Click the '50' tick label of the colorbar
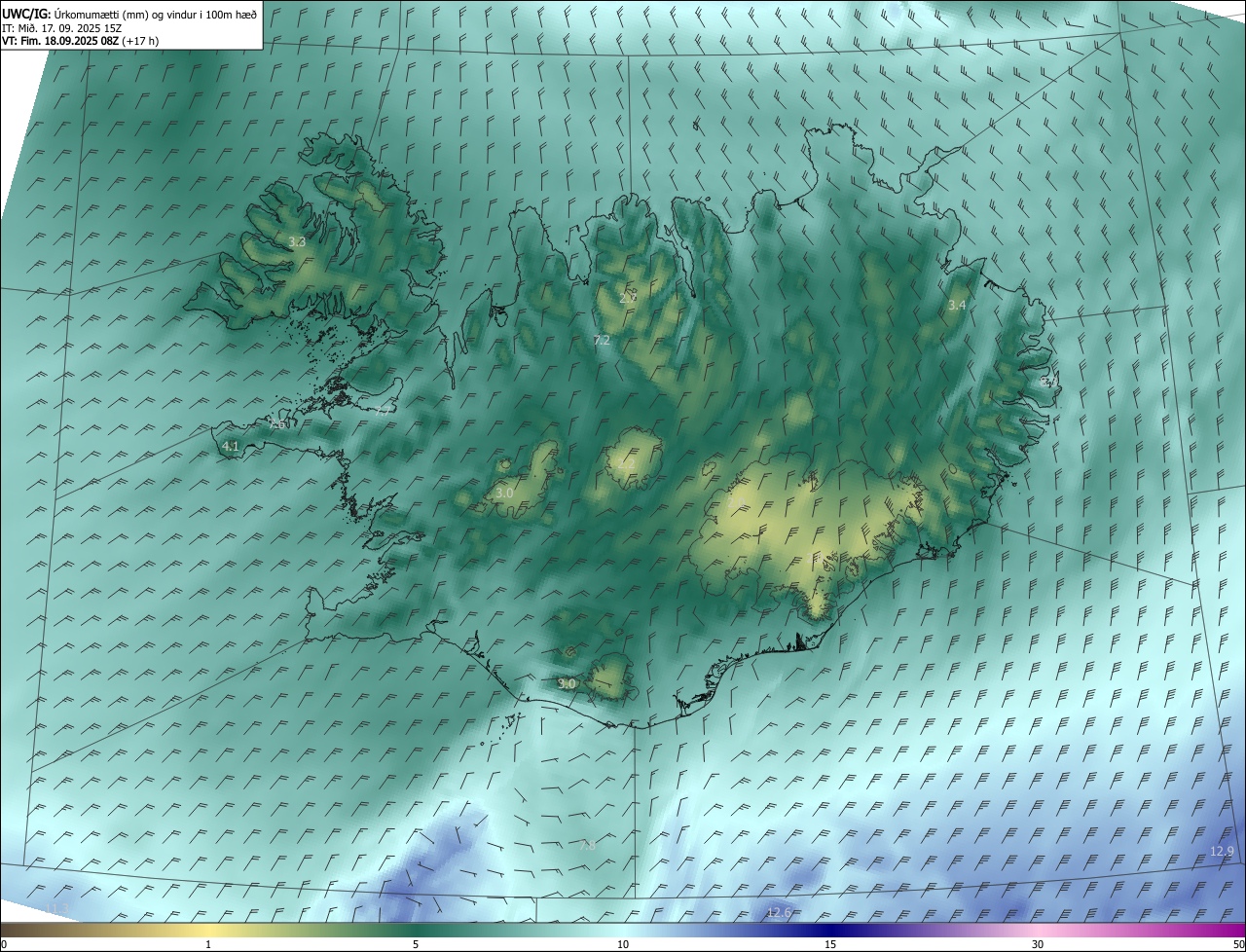Image resolution: width=1246 pixels, height=952 pixels. point(1237,944)
